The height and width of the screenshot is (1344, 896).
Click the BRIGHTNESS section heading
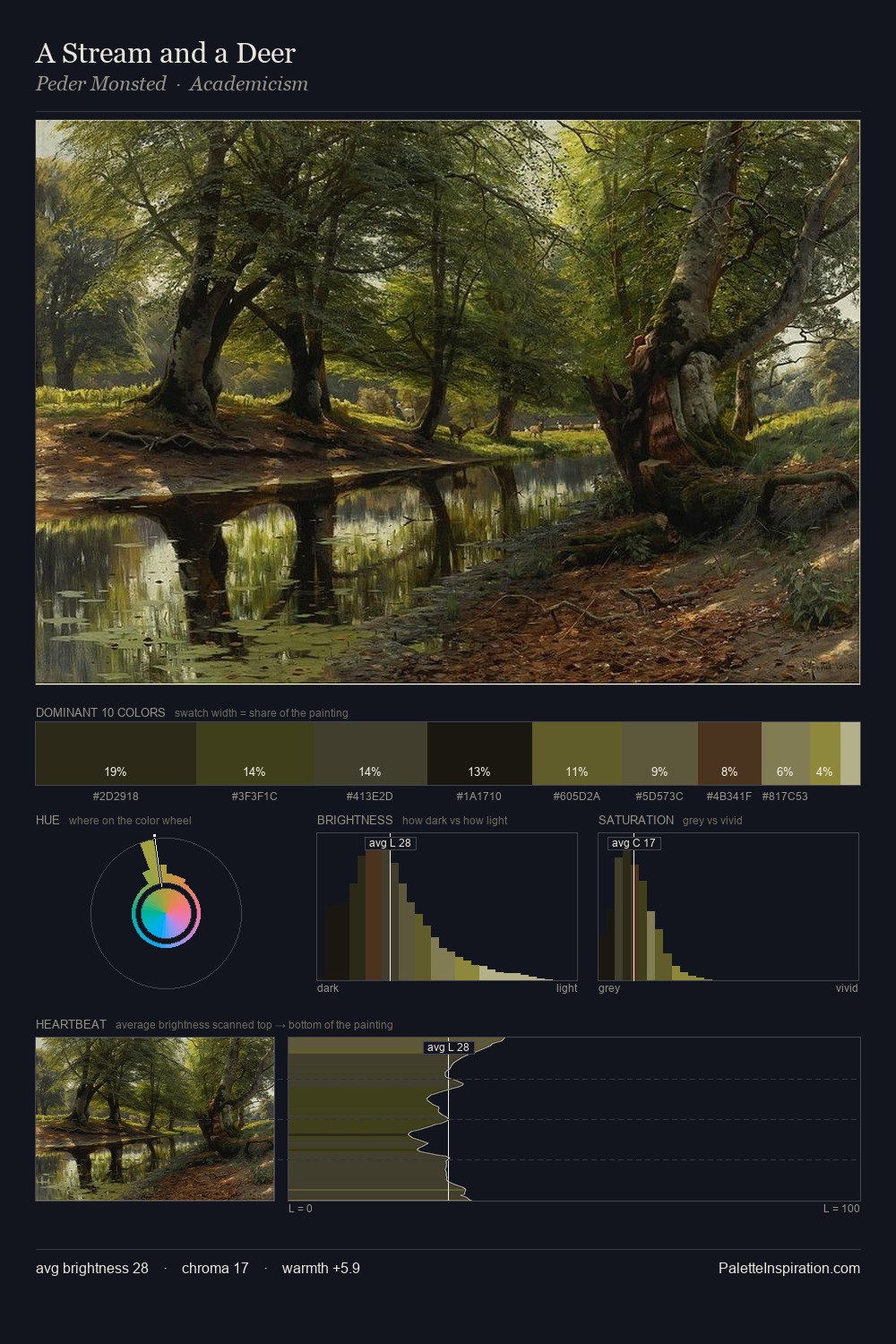pos(355,820)
